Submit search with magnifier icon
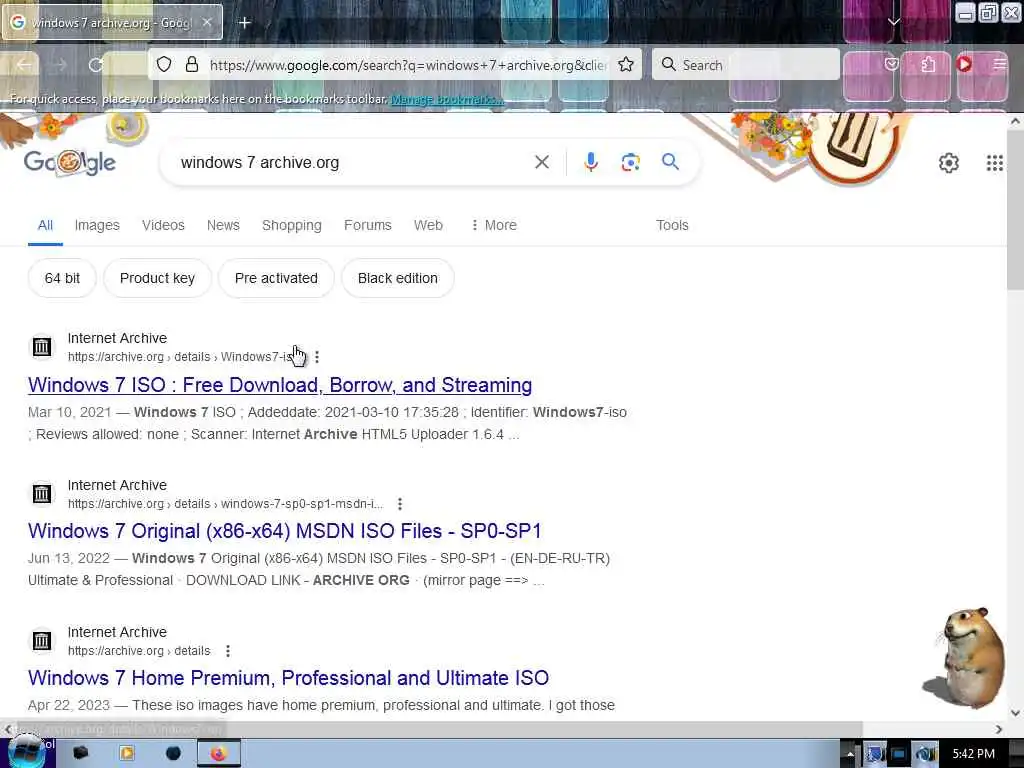This screenshot has width=1024, height=768. coord(670,162)
